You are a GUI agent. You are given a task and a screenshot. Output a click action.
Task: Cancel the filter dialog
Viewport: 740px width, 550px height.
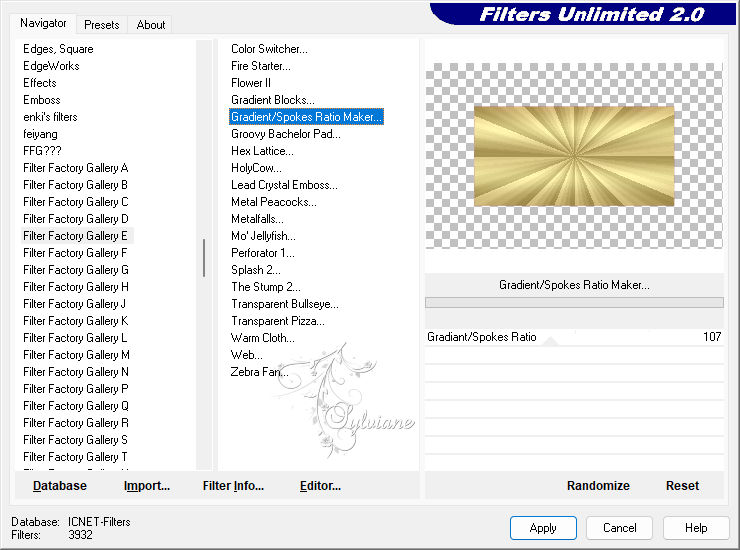[x=620, y=528]
